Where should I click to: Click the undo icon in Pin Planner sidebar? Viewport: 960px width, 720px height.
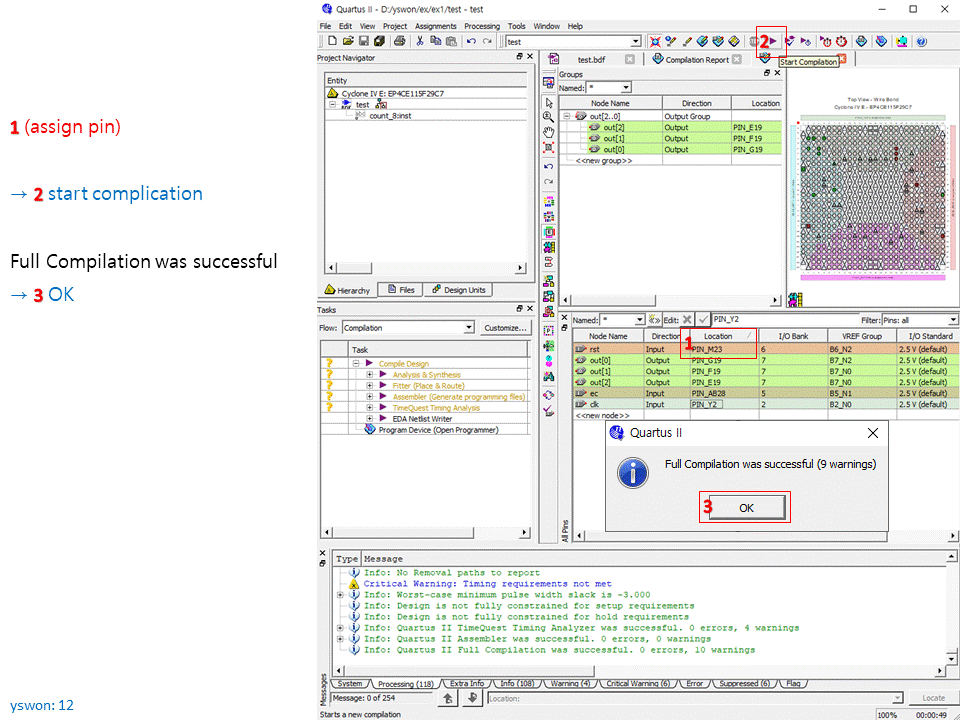click(549, 167)
